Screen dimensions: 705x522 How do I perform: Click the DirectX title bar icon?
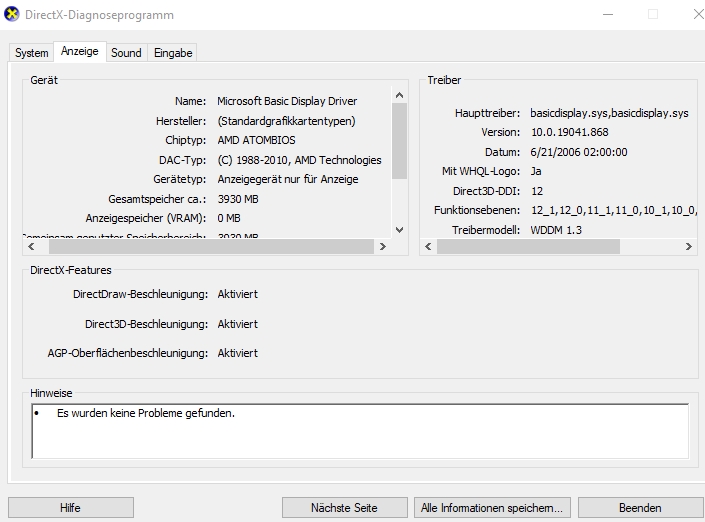[12, 14]
